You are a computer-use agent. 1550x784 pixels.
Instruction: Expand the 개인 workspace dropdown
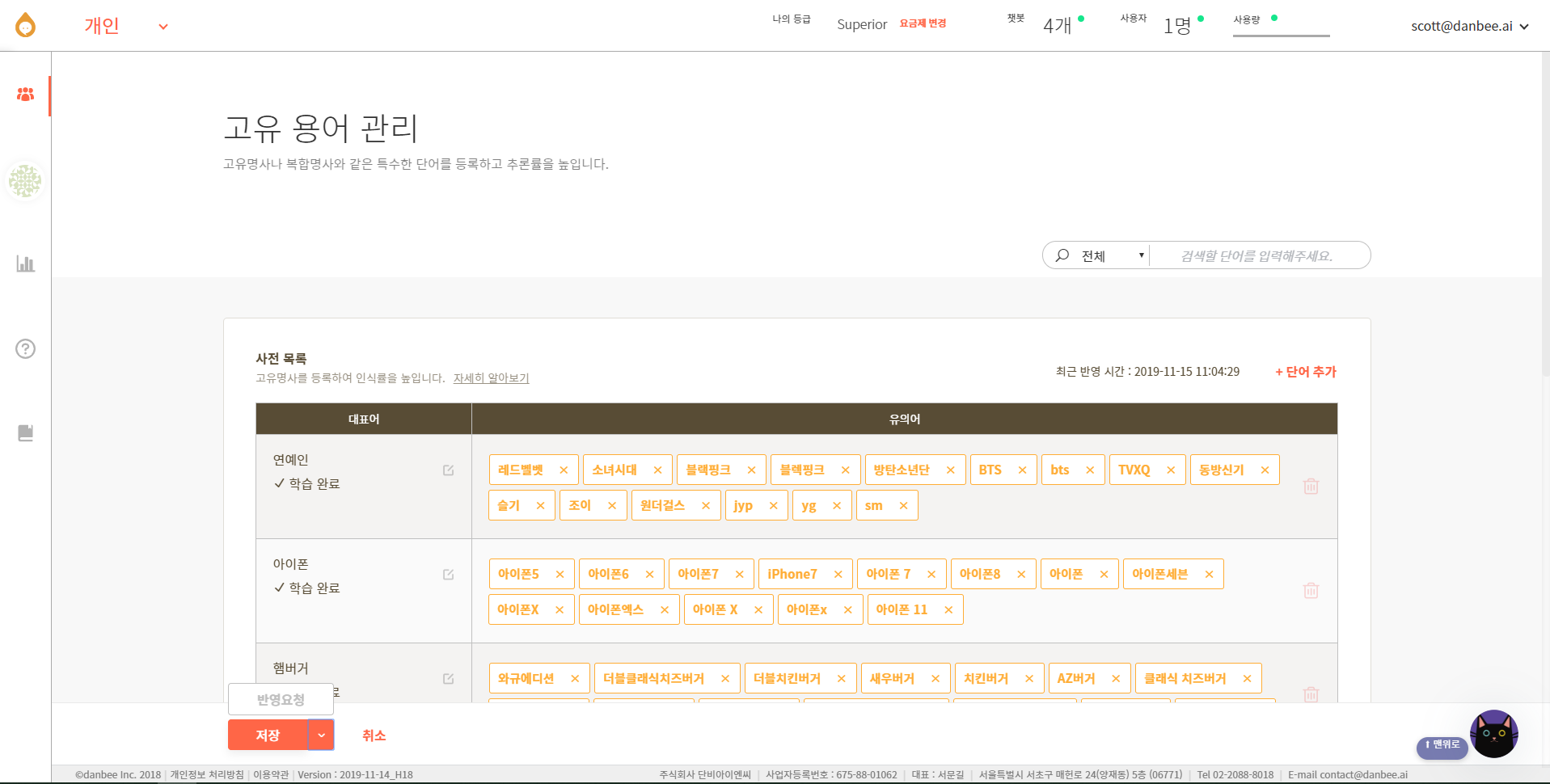point(163,27)
